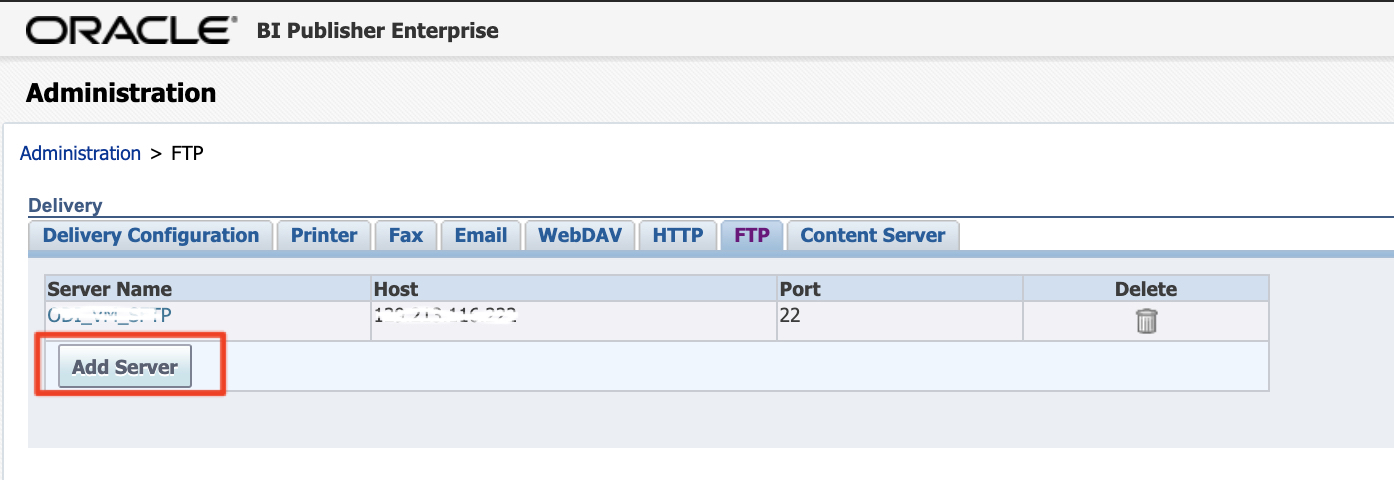Open the Content Server tab

(x=872, y=236)
